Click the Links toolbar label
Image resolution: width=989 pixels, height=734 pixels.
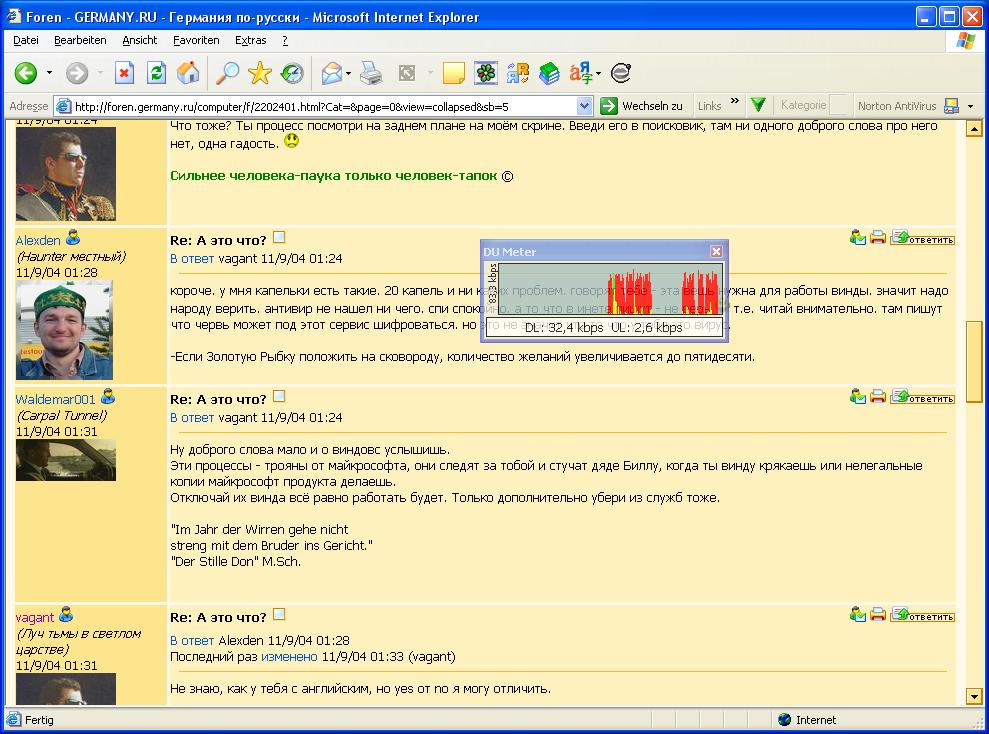point(710,106)
